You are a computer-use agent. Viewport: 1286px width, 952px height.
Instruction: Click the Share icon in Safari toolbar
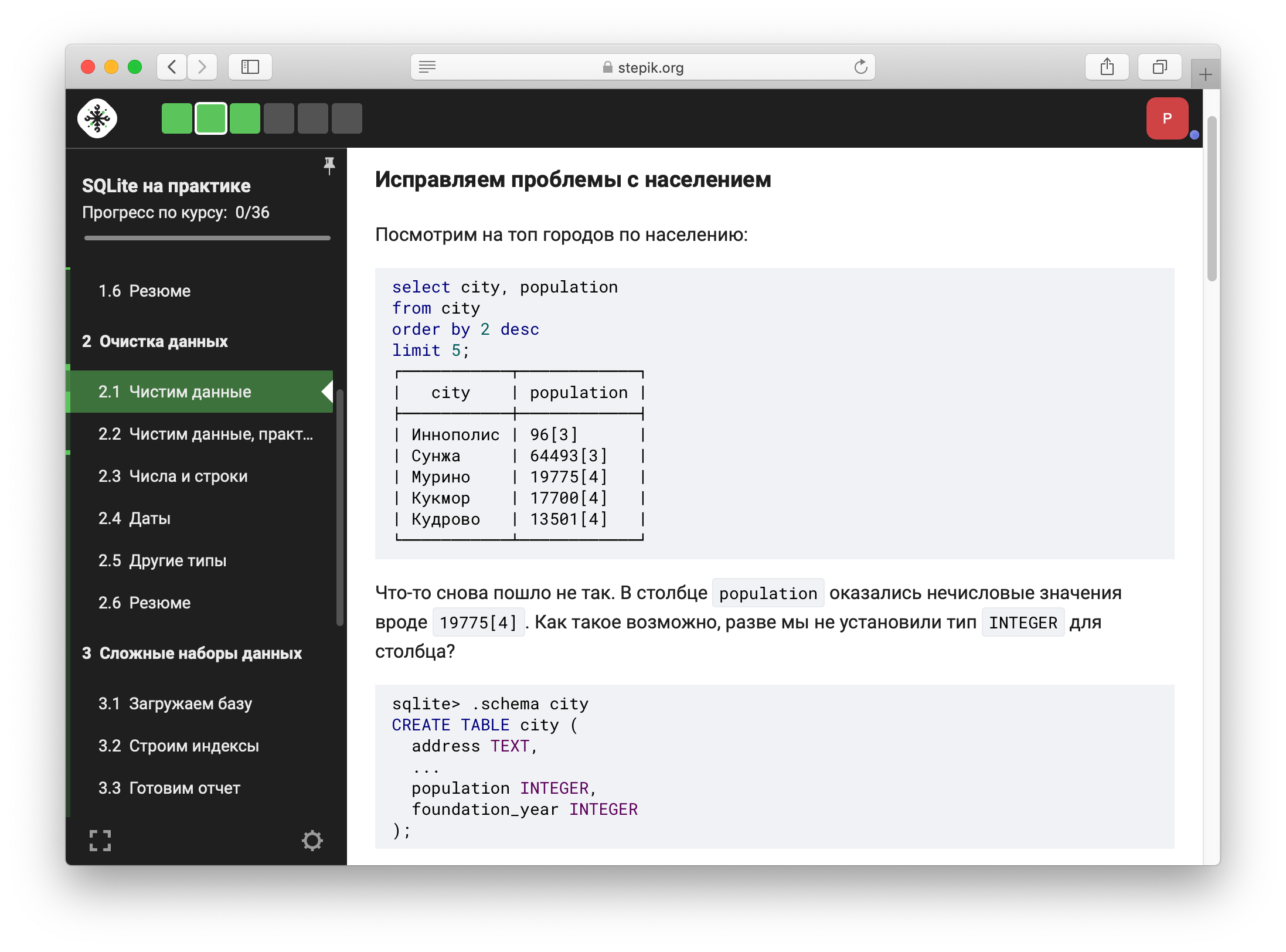coord(1107,66)
